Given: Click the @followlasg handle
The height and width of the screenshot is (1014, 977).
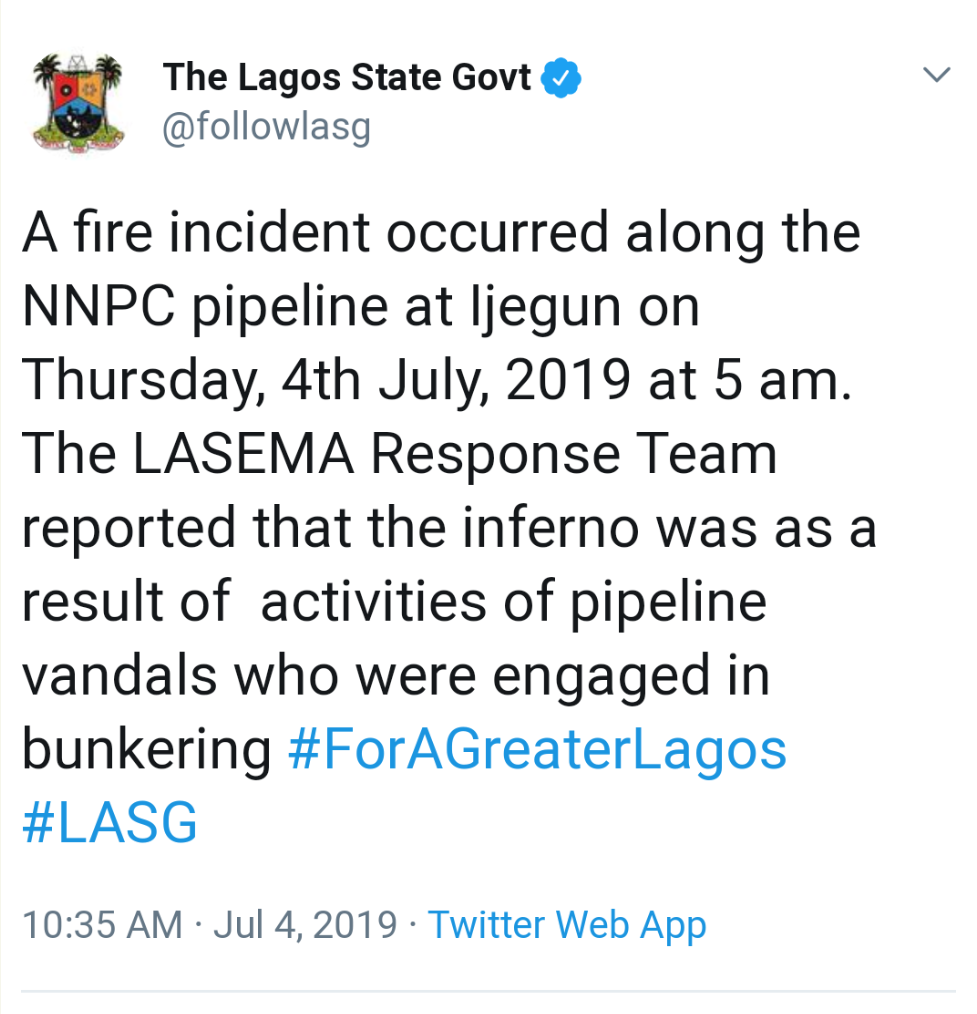Looking at the screenshot, I should pos(266,128).
